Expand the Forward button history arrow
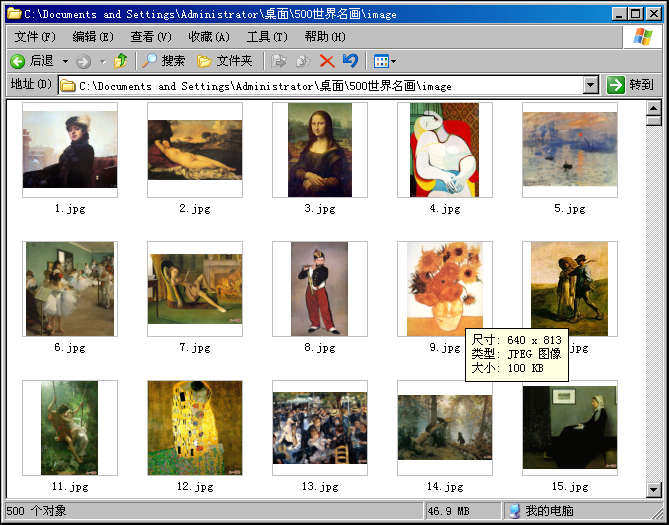669x525 pixels. pyautogui.click(x=102, y=62)
